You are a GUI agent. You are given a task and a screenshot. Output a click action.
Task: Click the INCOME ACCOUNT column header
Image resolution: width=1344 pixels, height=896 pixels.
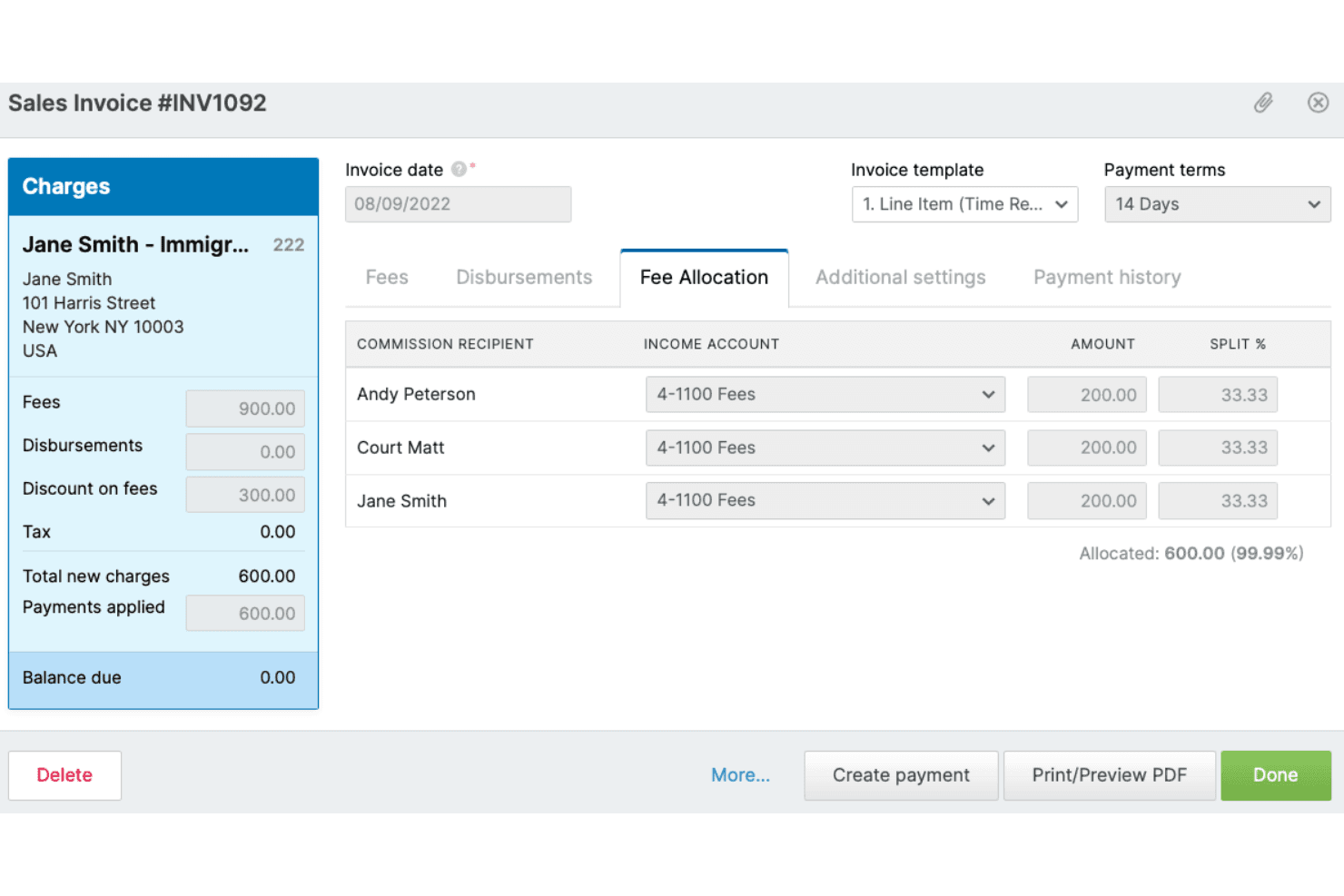tap(711, 344)
